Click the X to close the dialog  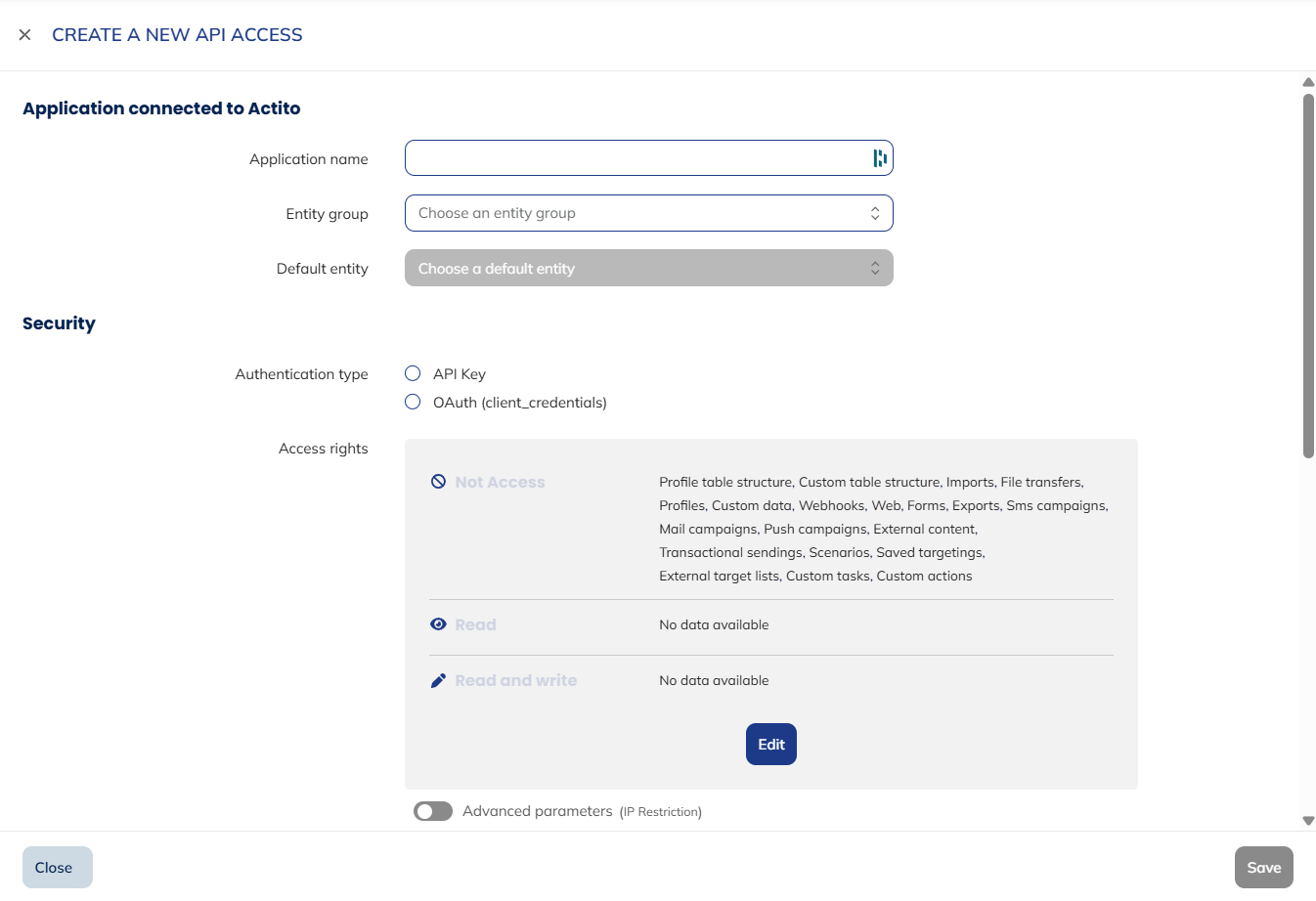tap(24, 35)
